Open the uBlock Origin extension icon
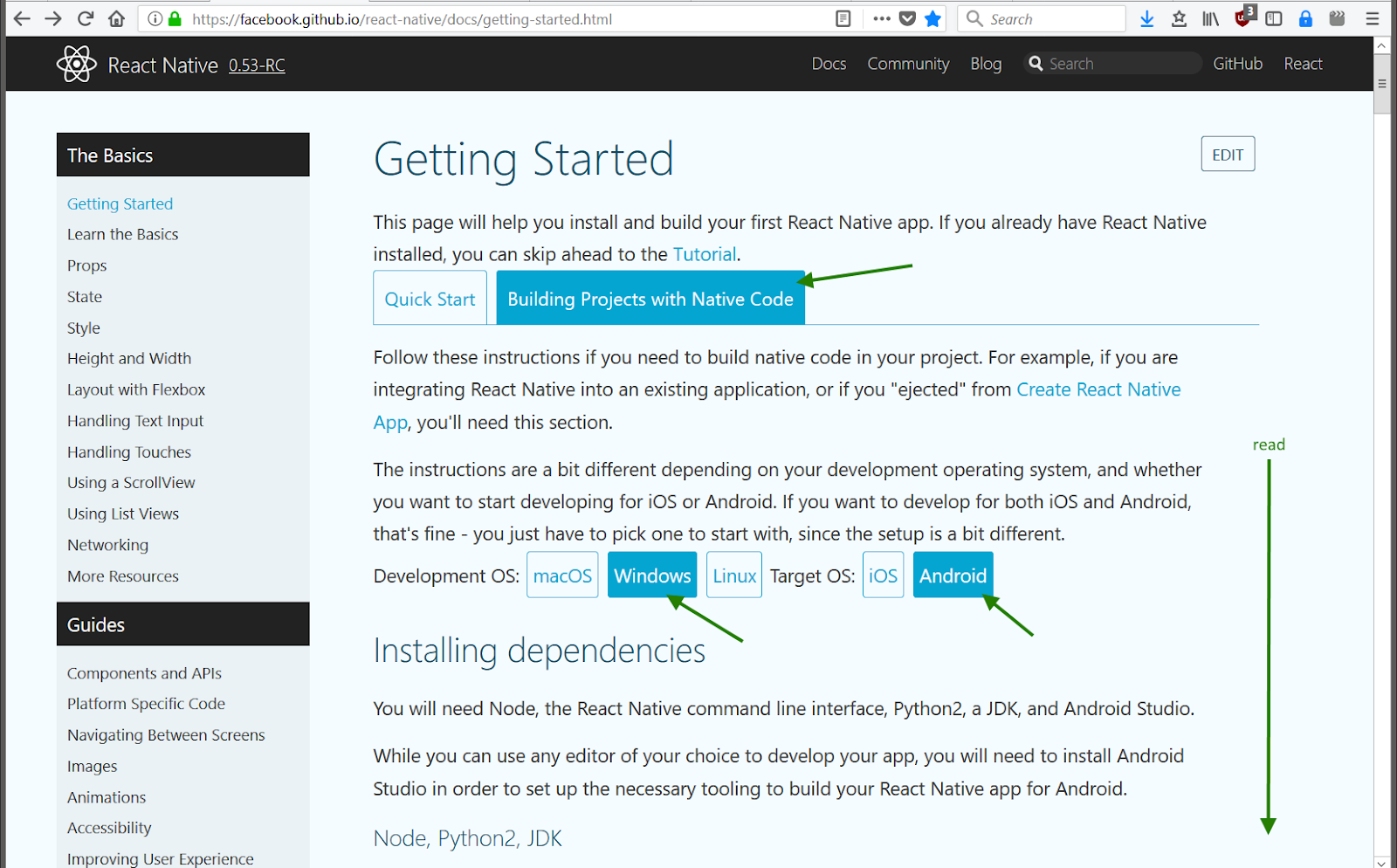This screenshot has height=868, width=1397. point(1243,17)
